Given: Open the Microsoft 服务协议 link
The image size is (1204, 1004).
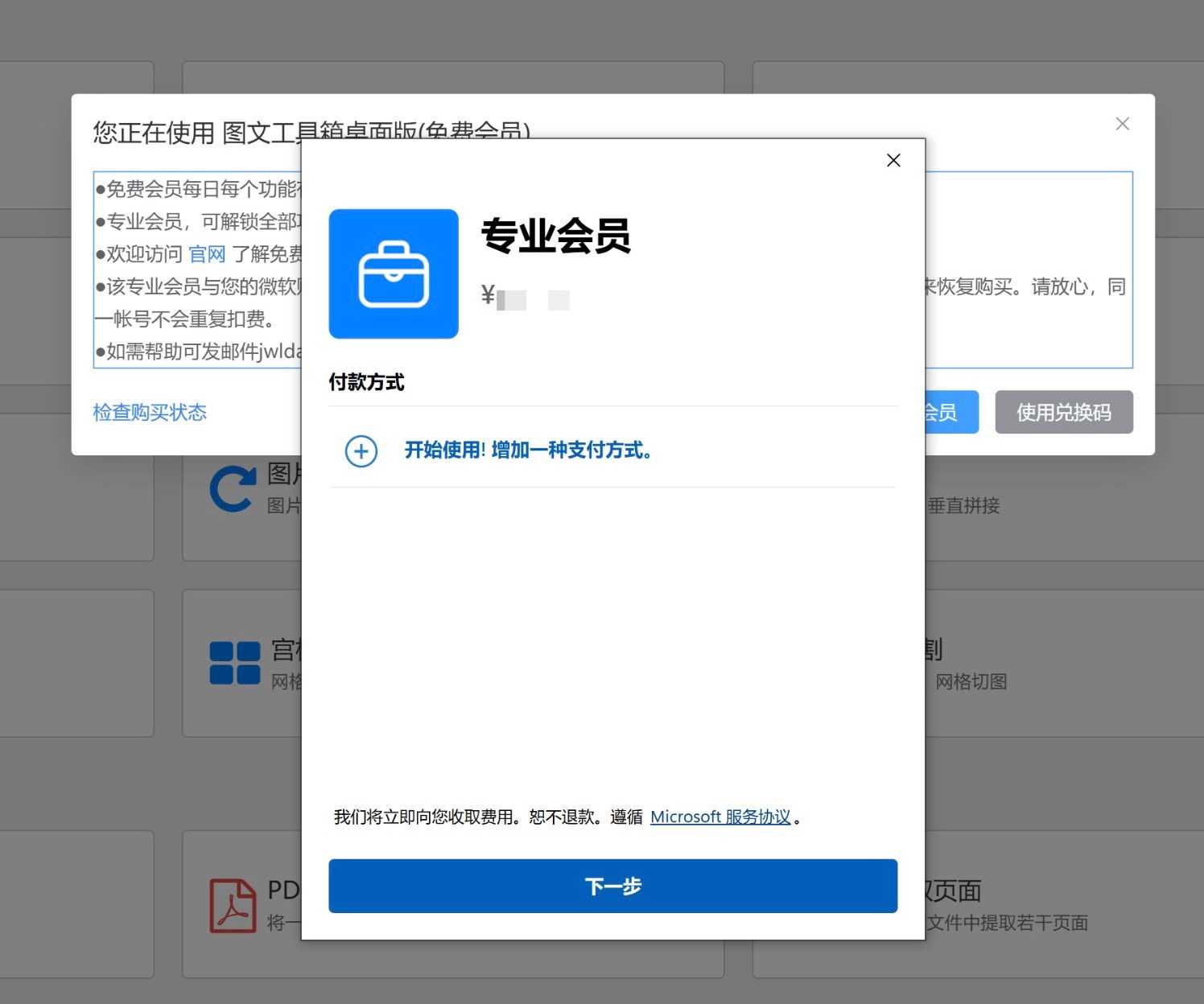Looking at the screenshot, I should tap(720, 817).
